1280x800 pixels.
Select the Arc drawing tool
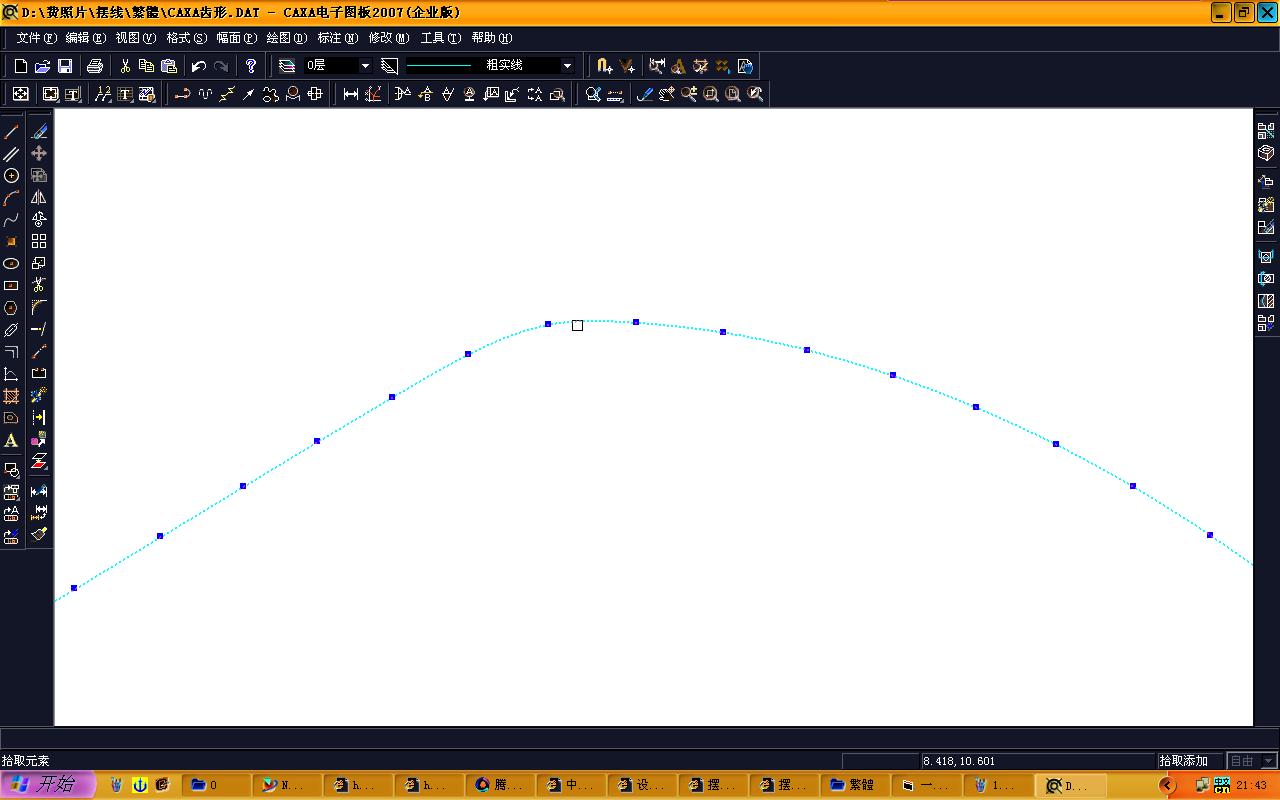point(12,198)
